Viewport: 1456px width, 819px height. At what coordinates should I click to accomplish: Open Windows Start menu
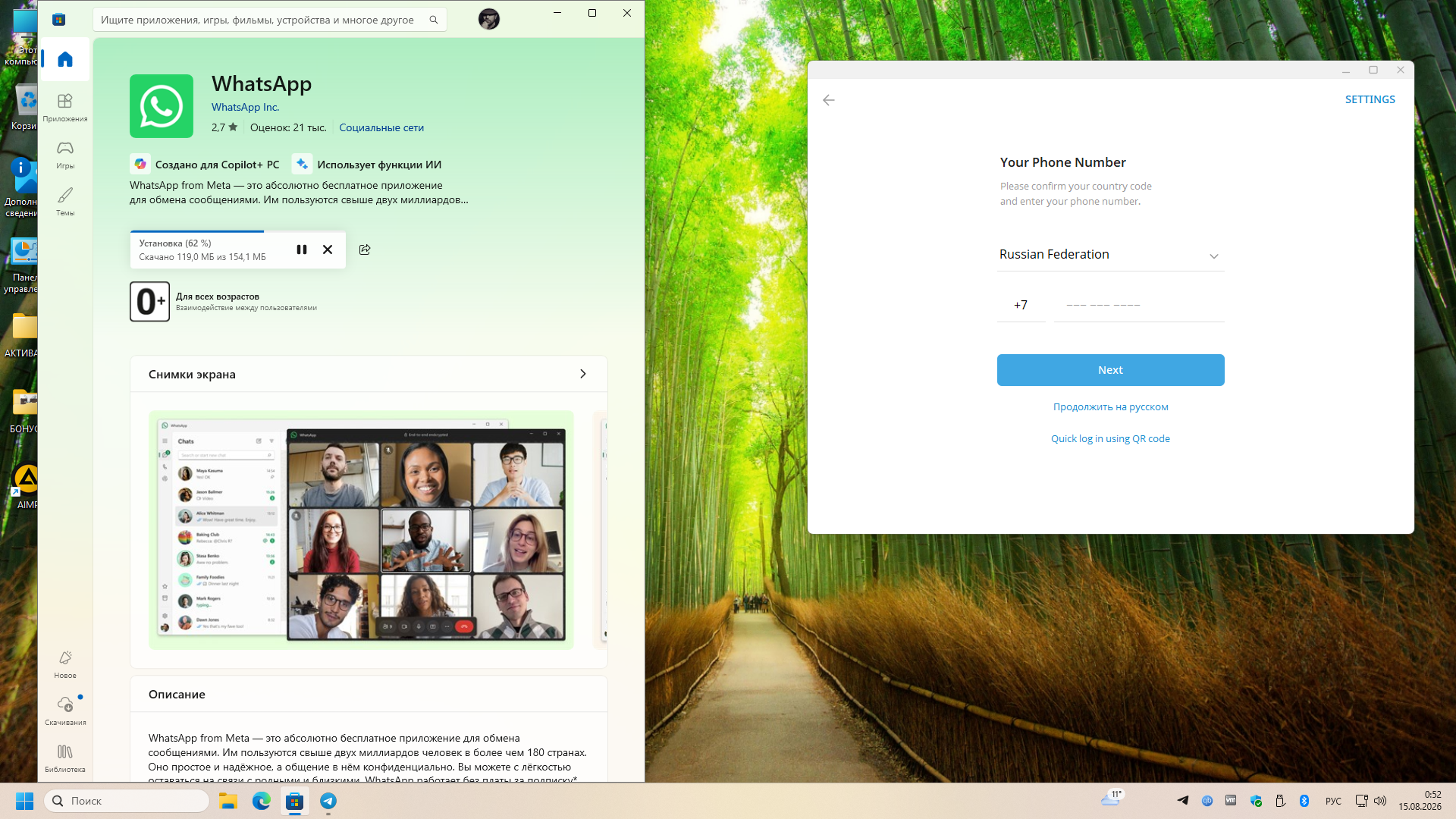pos(24,801)
